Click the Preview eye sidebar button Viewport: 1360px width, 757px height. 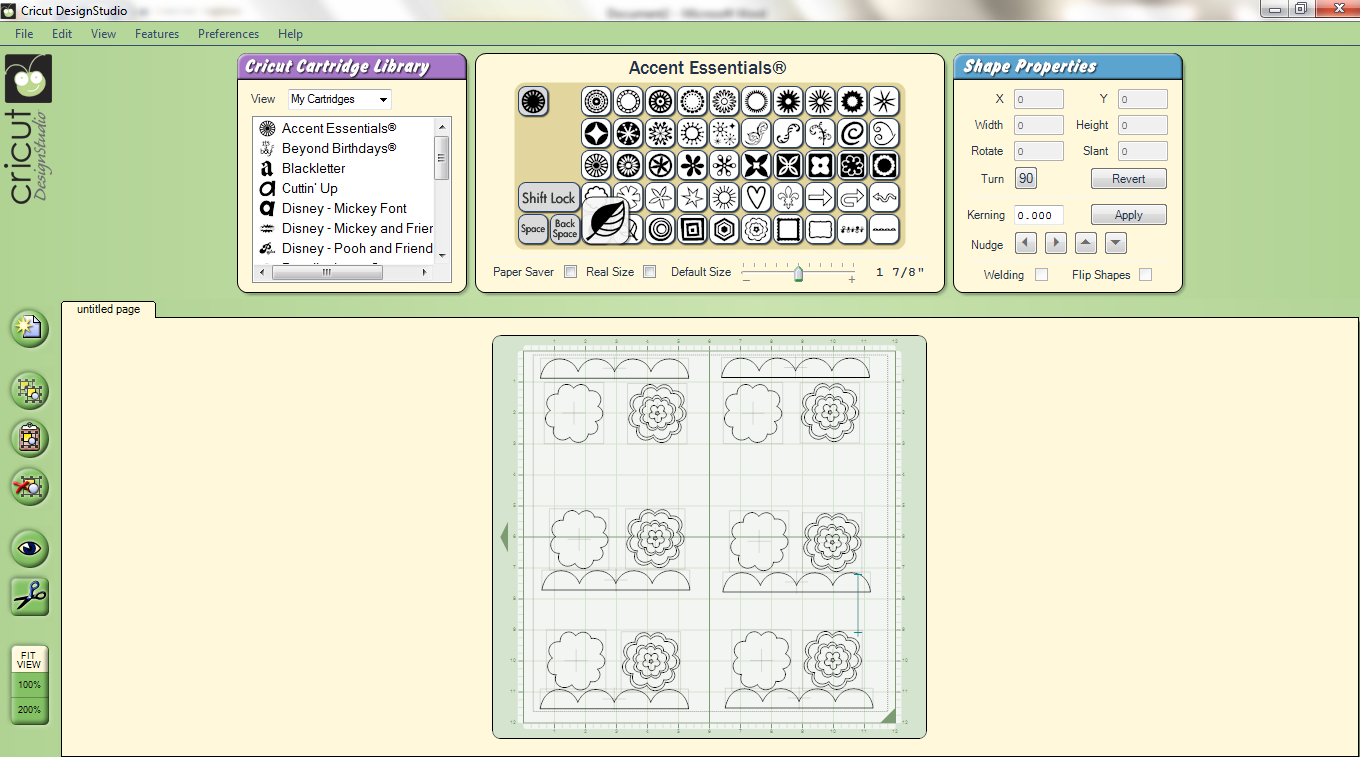[x=29, y=548]
